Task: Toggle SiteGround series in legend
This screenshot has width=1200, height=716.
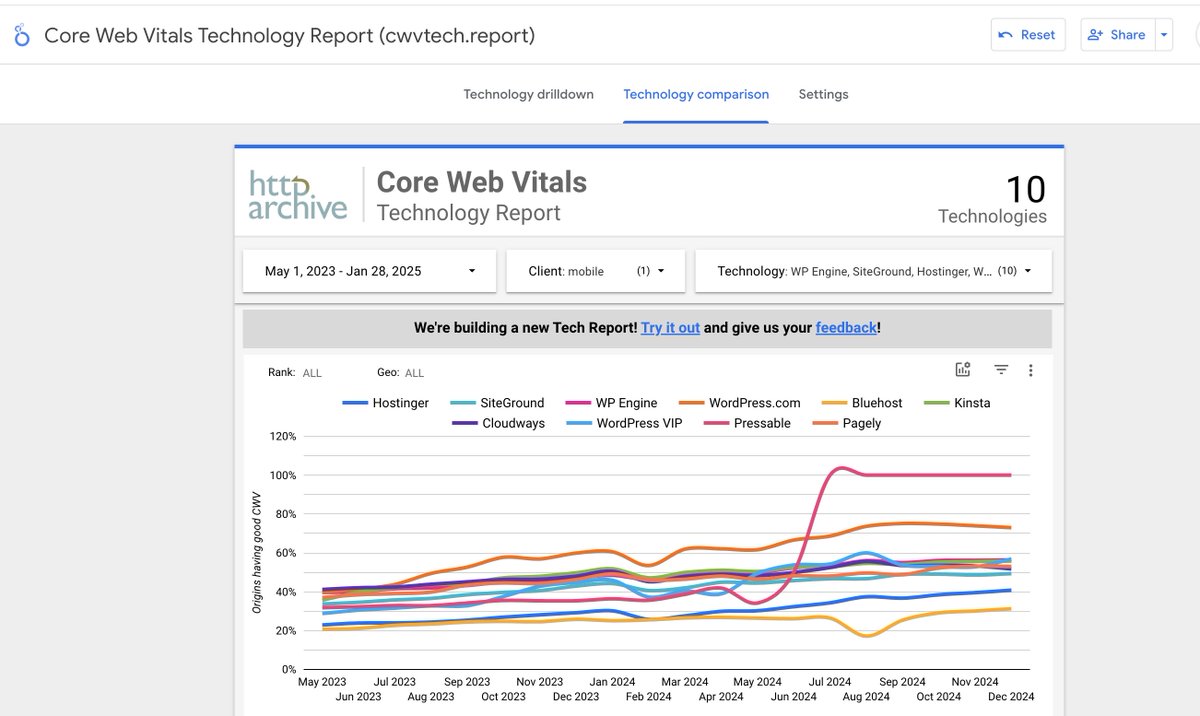Action: pyautogui.click(x=497, y=403)
